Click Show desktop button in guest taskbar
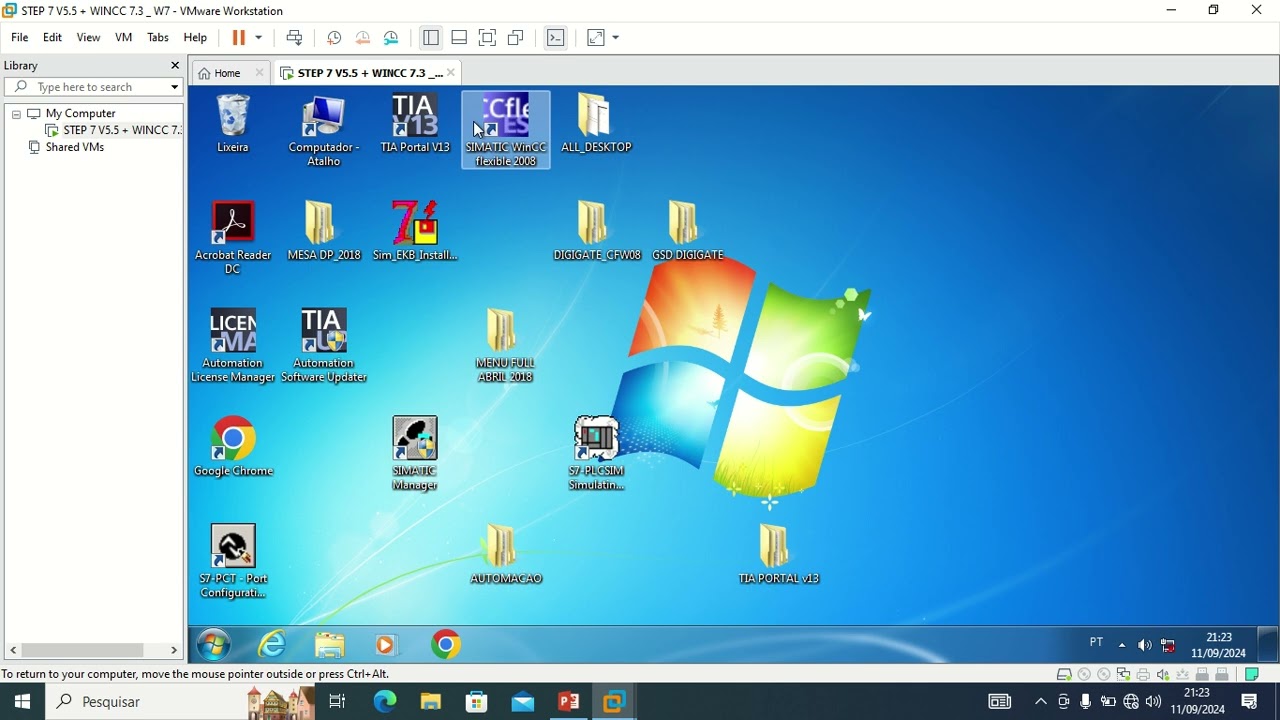The height and width of the screenshot is (720, 1280). click(x=1267, y=645)
